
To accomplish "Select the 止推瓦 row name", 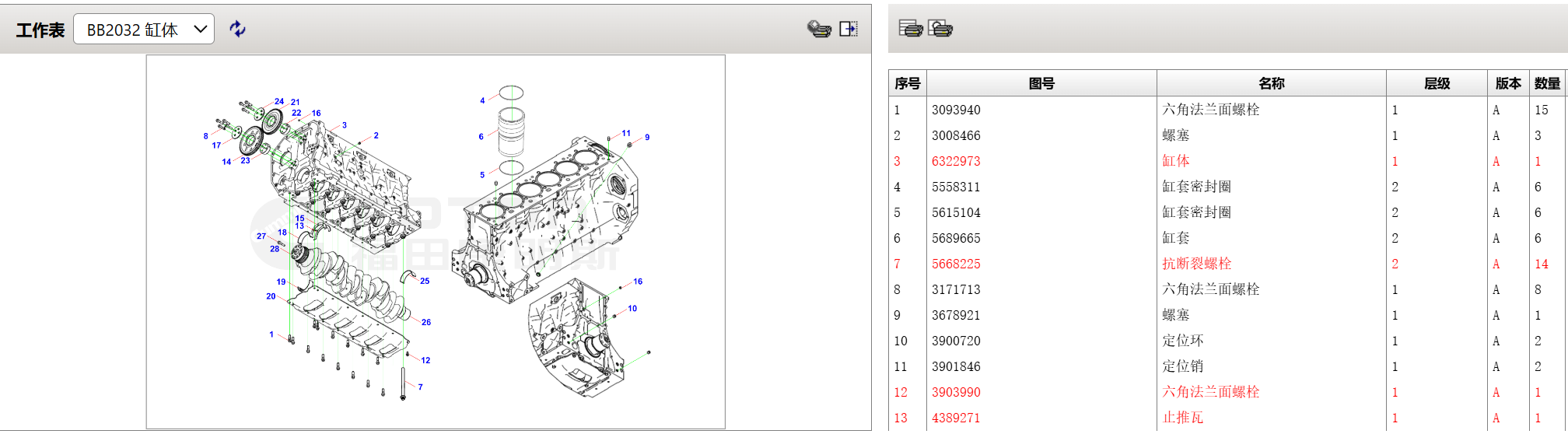I will [1182, 418].
